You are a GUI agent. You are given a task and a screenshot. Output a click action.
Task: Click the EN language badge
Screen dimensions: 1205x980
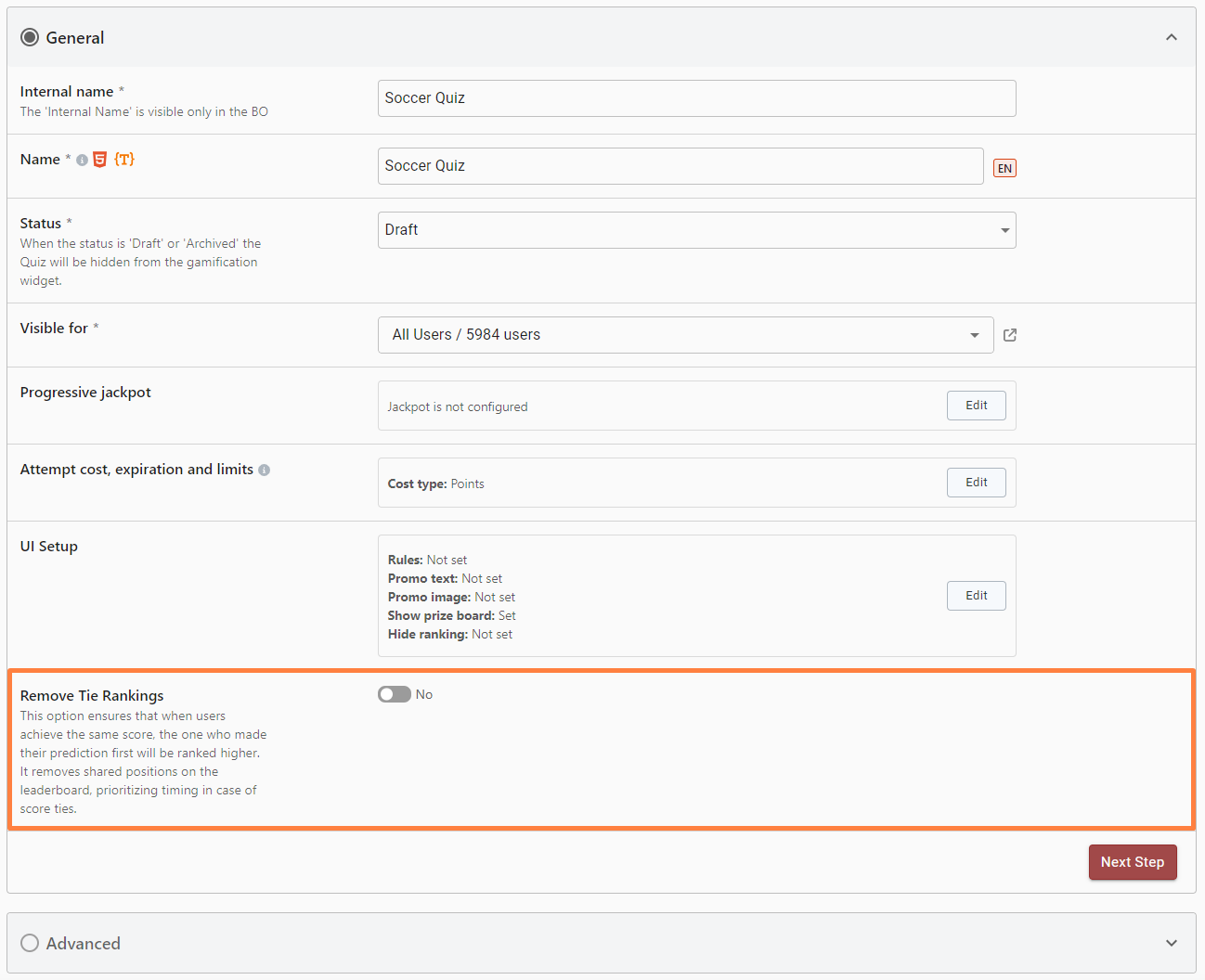pyautogui.click(x=1004, y=168)
